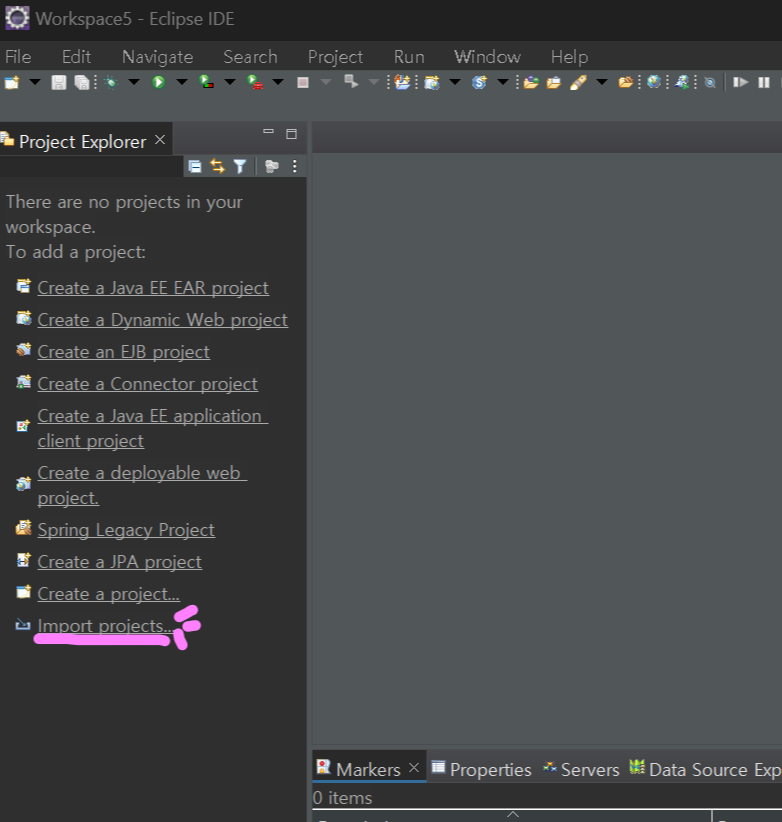Click Create a JPA project link
This screenshot has width=782, height=822.
click(120, 562)
